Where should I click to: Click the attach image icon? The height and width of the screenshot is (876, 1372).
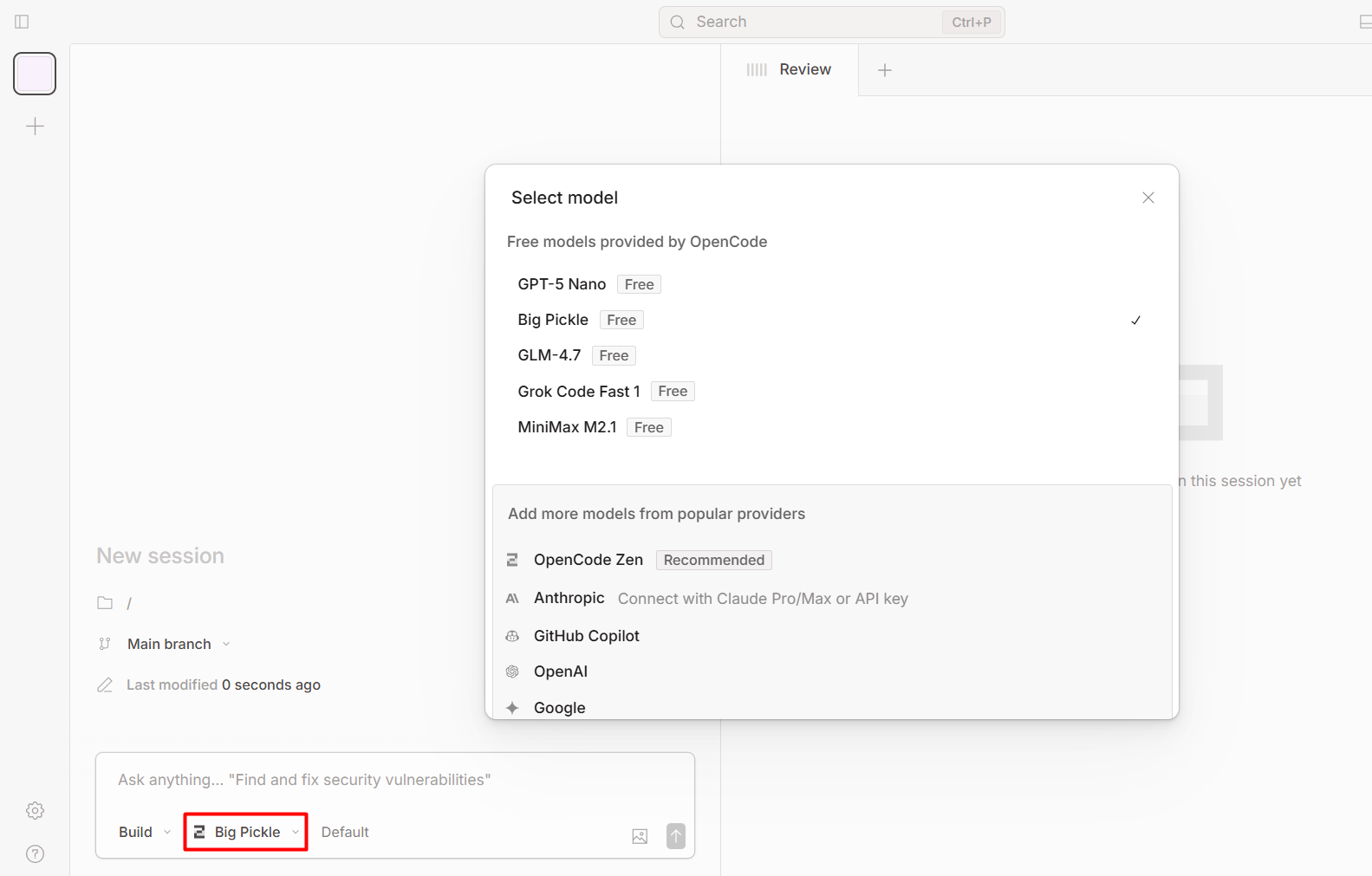(640, 836)
